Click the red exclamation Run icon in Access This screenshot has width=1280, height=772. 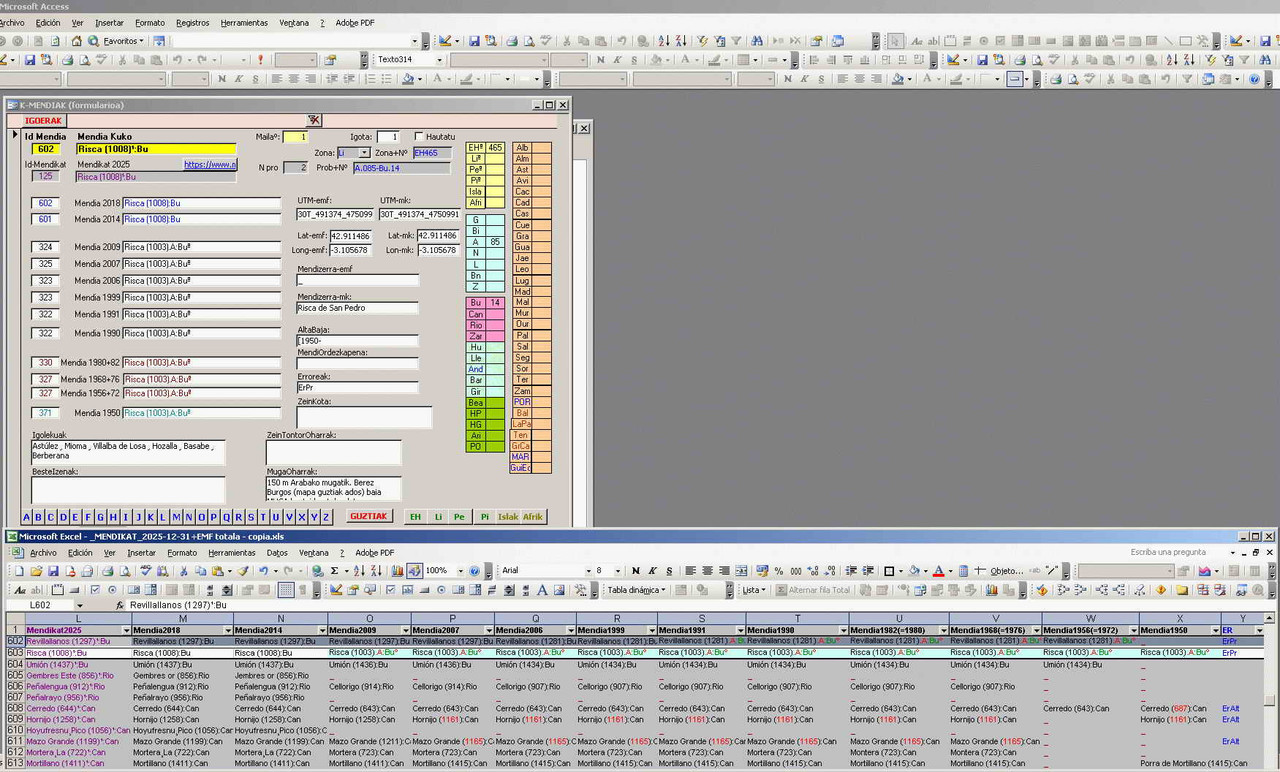(x=260, y=60)
